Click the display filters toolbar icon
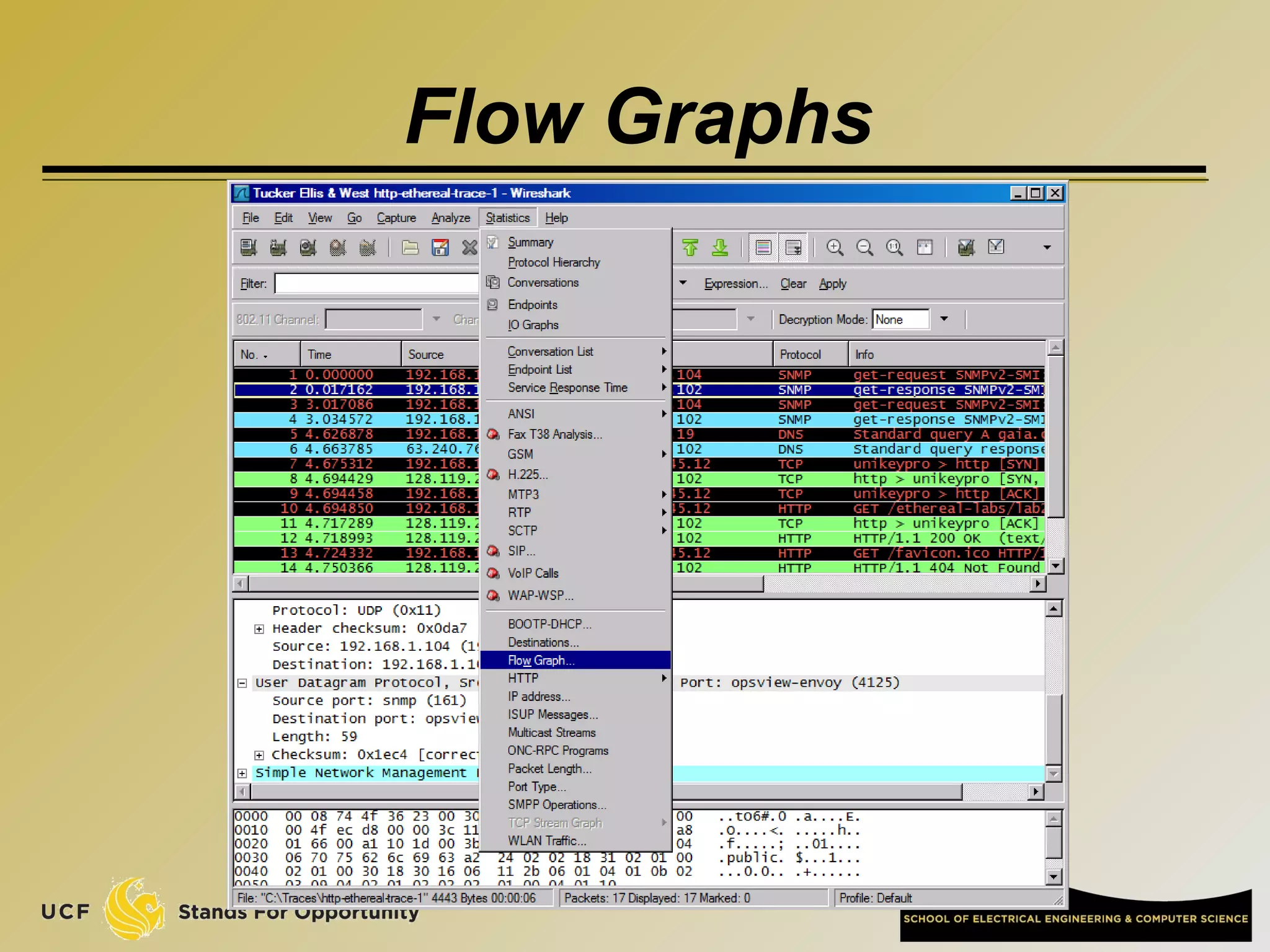Viewport: 1270px width, 952px height. (996, 248)
